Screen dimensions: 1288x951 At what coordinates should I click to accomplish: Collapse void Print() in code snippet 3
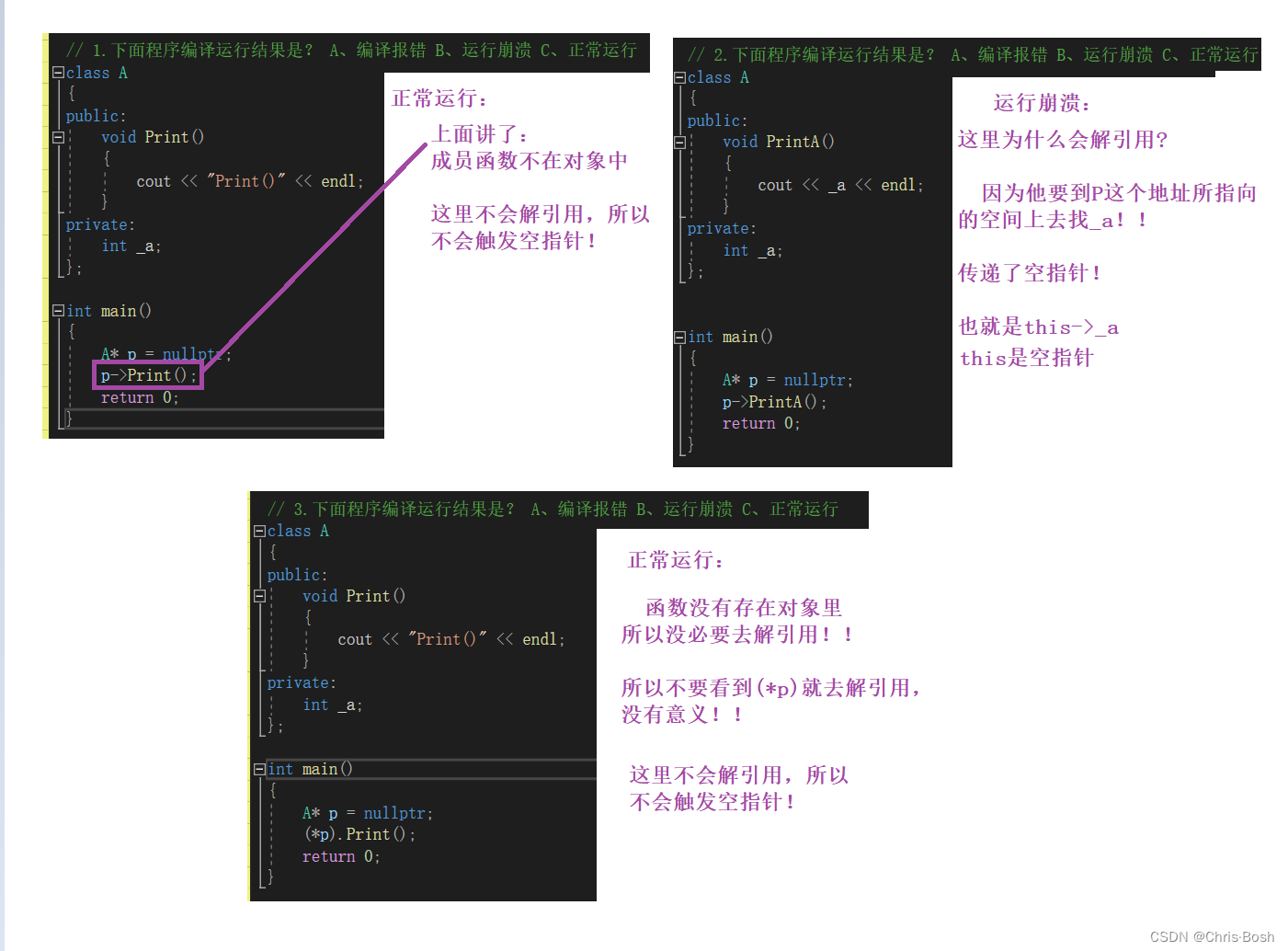click(260, 596)
